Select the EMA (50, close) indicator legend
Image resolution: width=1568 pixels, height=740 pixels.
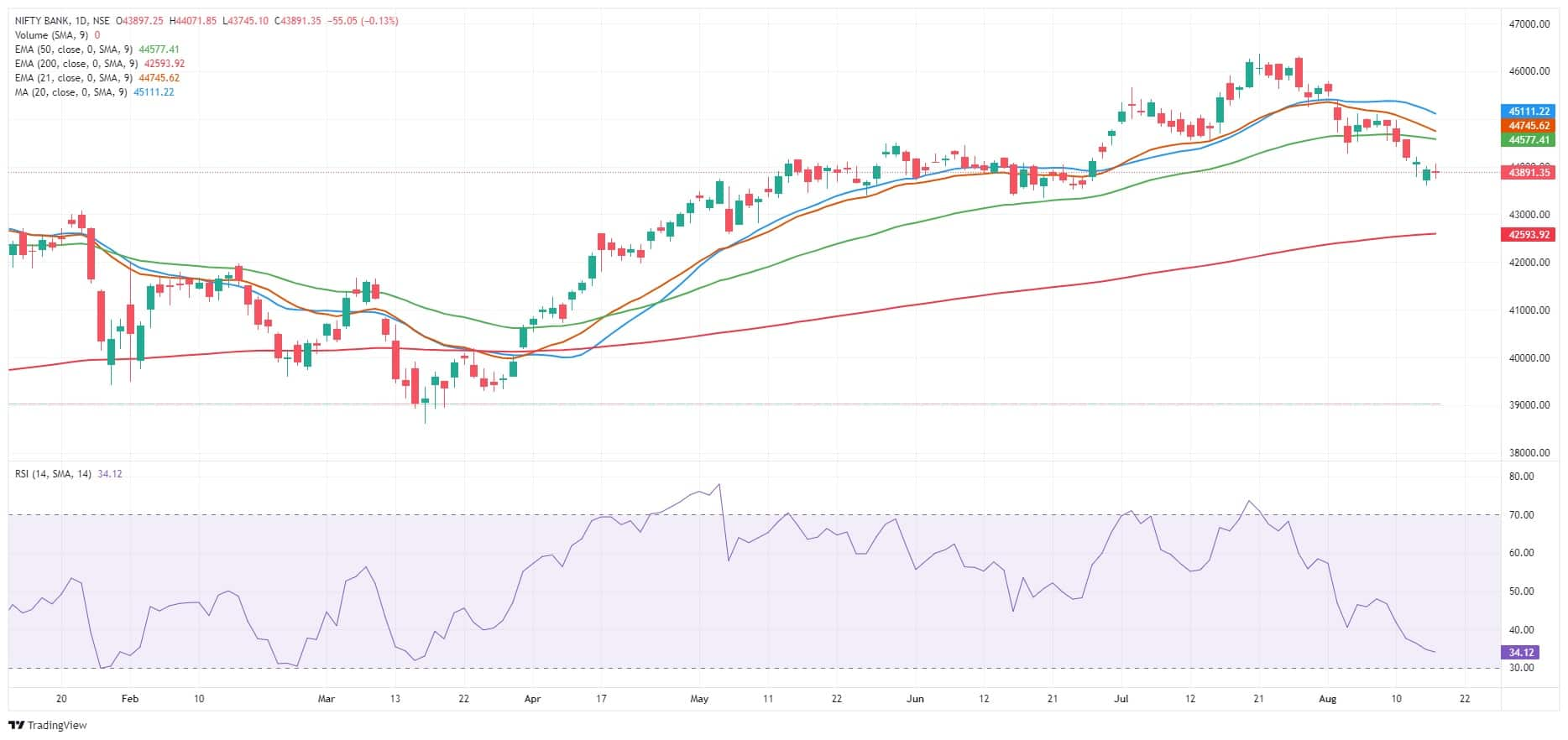pos(75,50)
